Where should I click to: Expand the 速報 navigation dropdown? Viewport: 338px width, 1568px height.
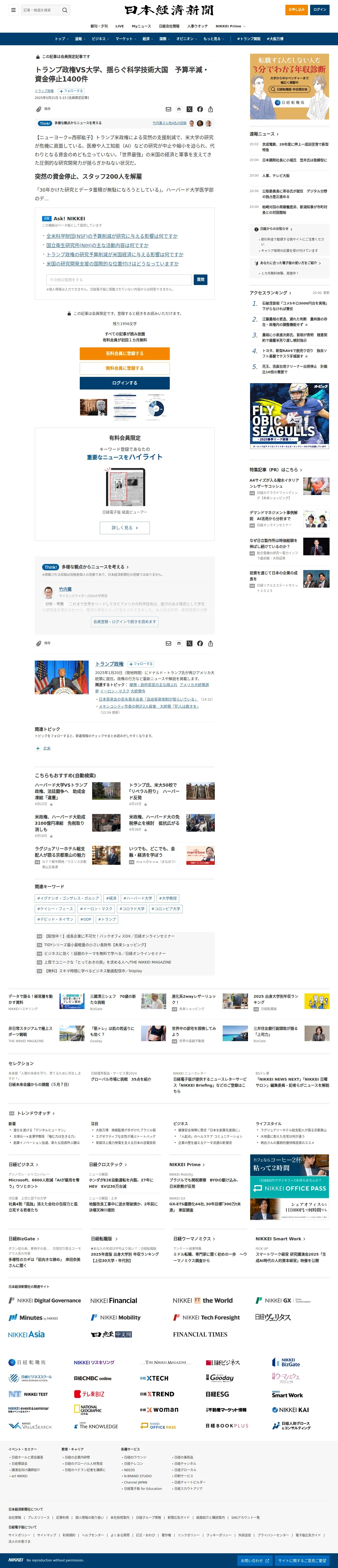pyautogui.click(x=79, y=39)
